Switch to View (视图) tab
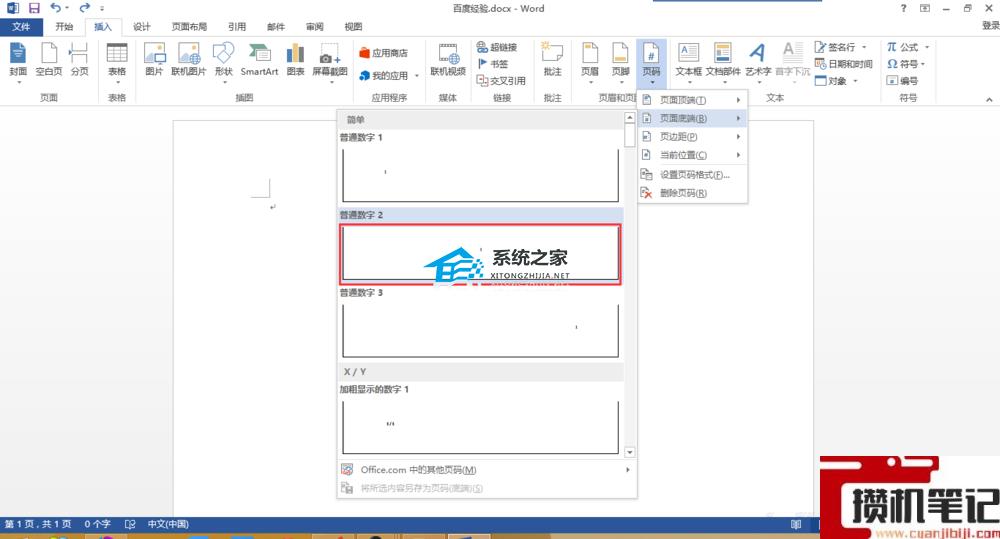Viewport: 1000px width, 539px height. click(x=353, y=27)
